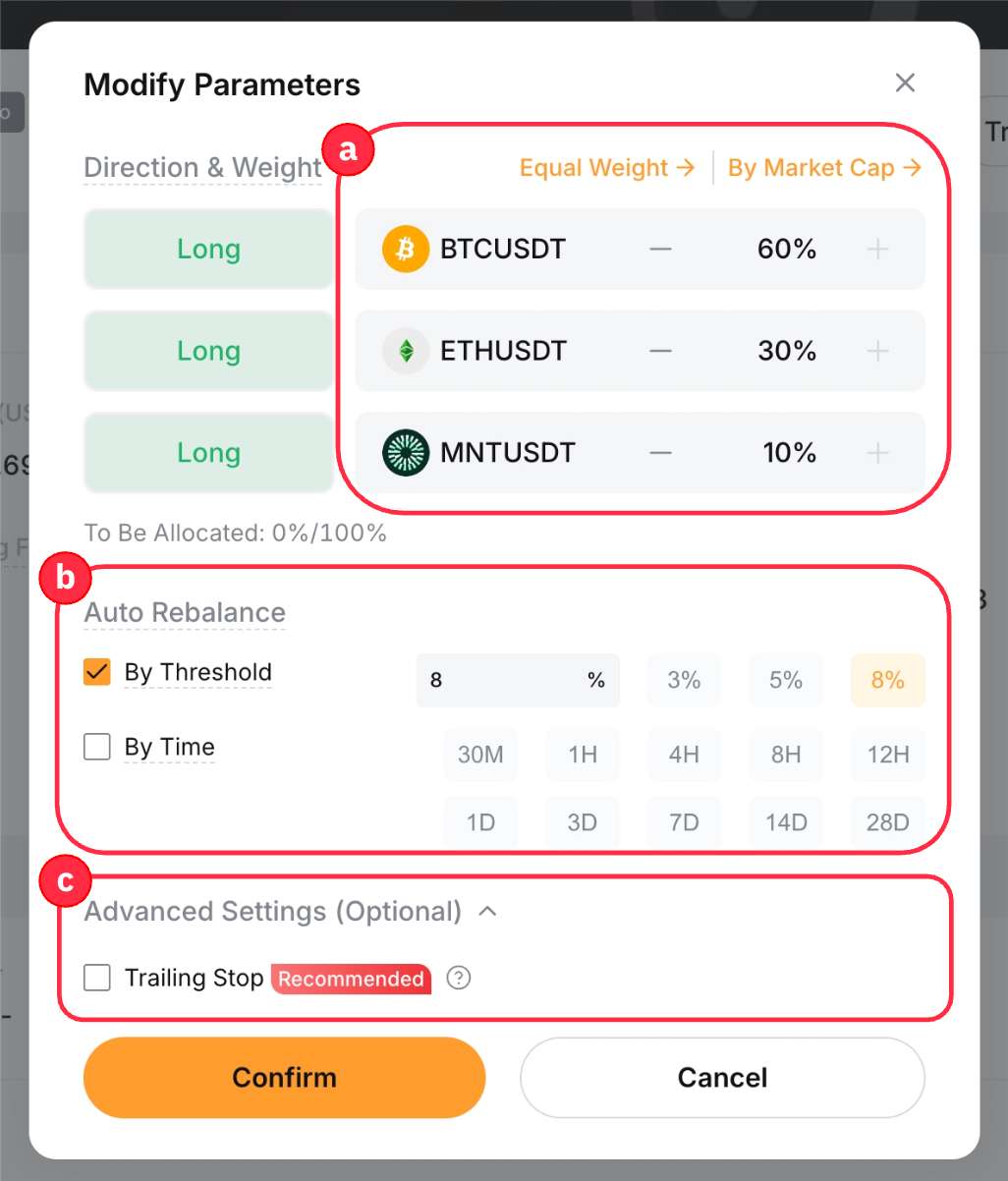The width and height of the screenshot is (1008, 1181).
Task: Select the 5% threshold preset
Action: (786, 681)
